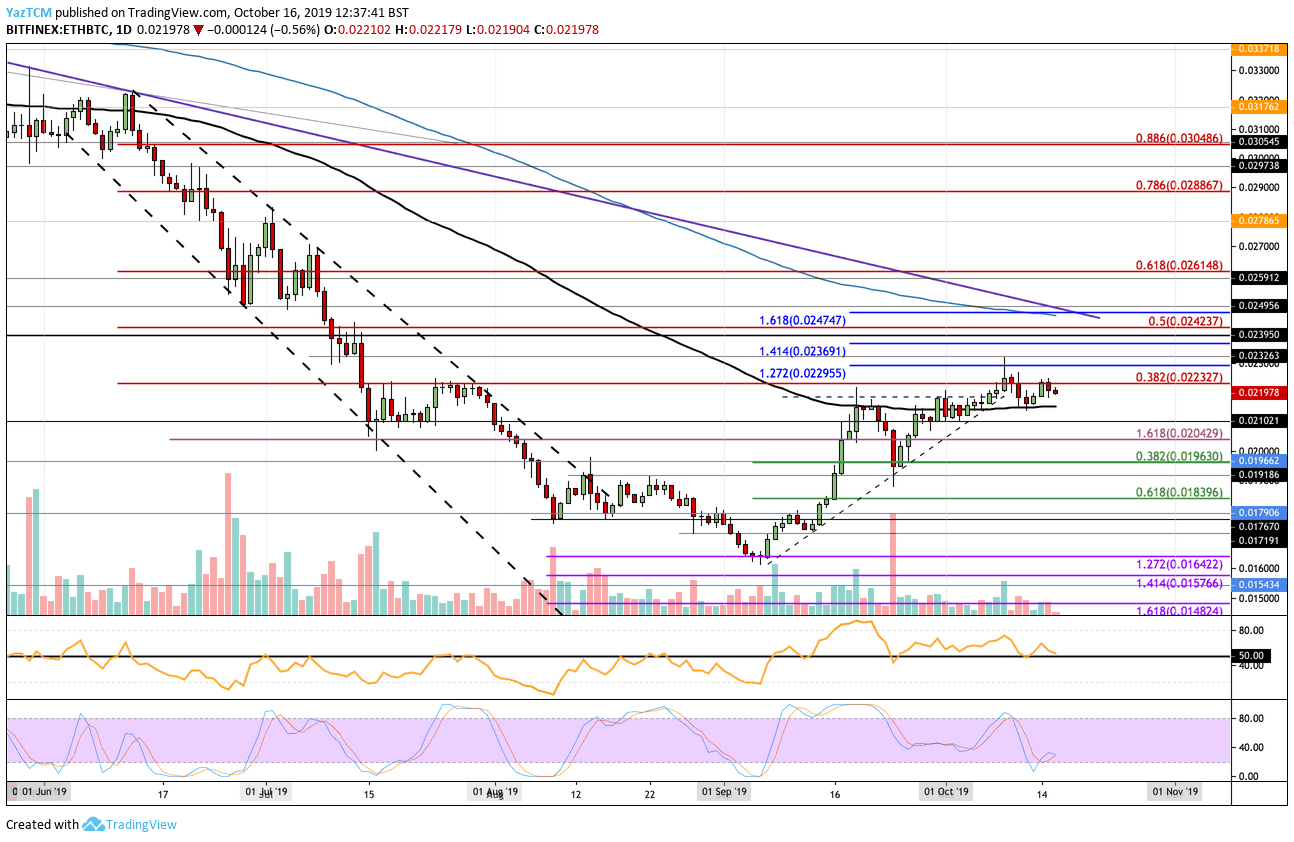The width and height of the screenshot is (1294, 842).
Task: Click the '01 Aug '19' date label
Action: tap(496, 791)
